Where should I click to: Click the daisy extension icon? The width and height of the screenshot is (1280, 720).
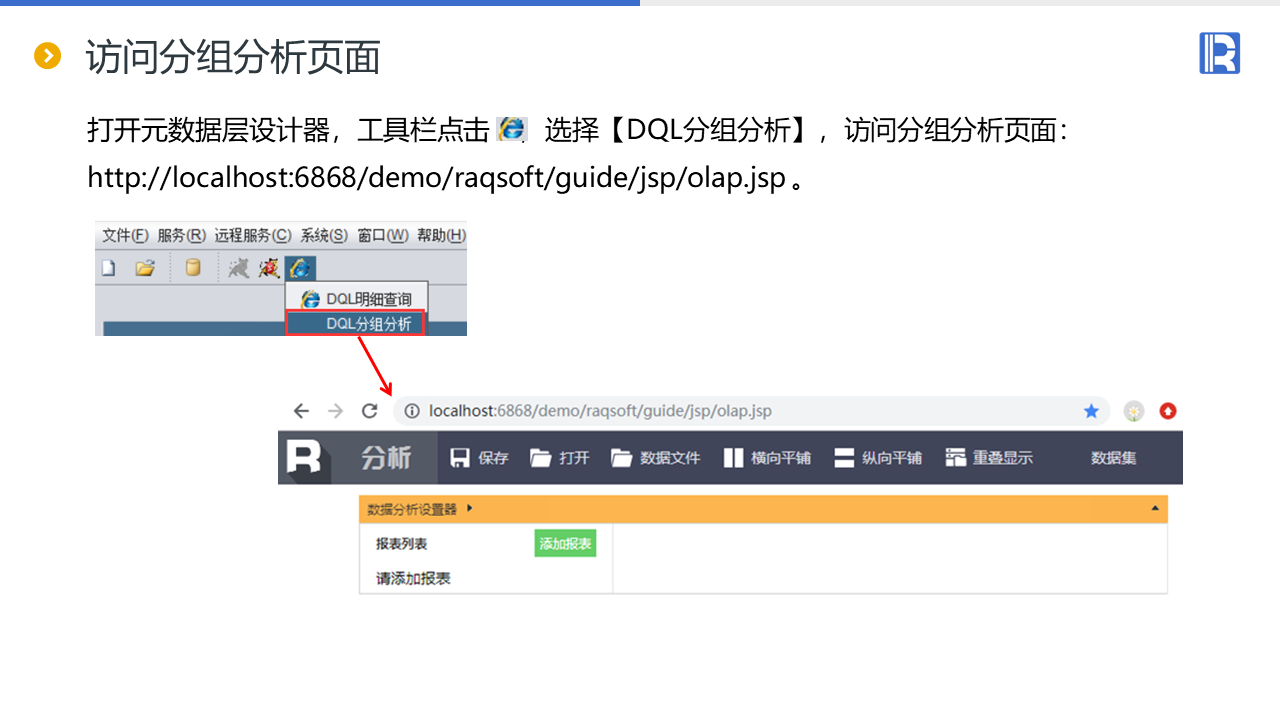click(1133, 411)
